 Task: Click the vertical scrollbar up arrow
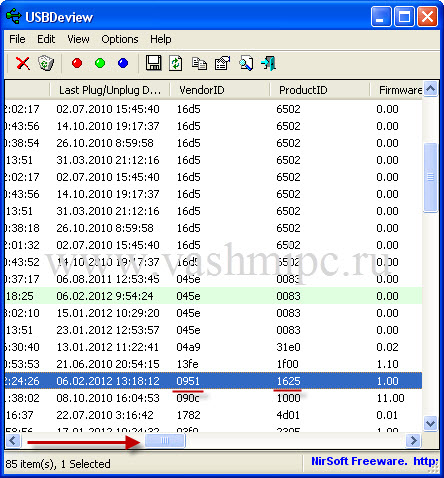tap(431, 89)
